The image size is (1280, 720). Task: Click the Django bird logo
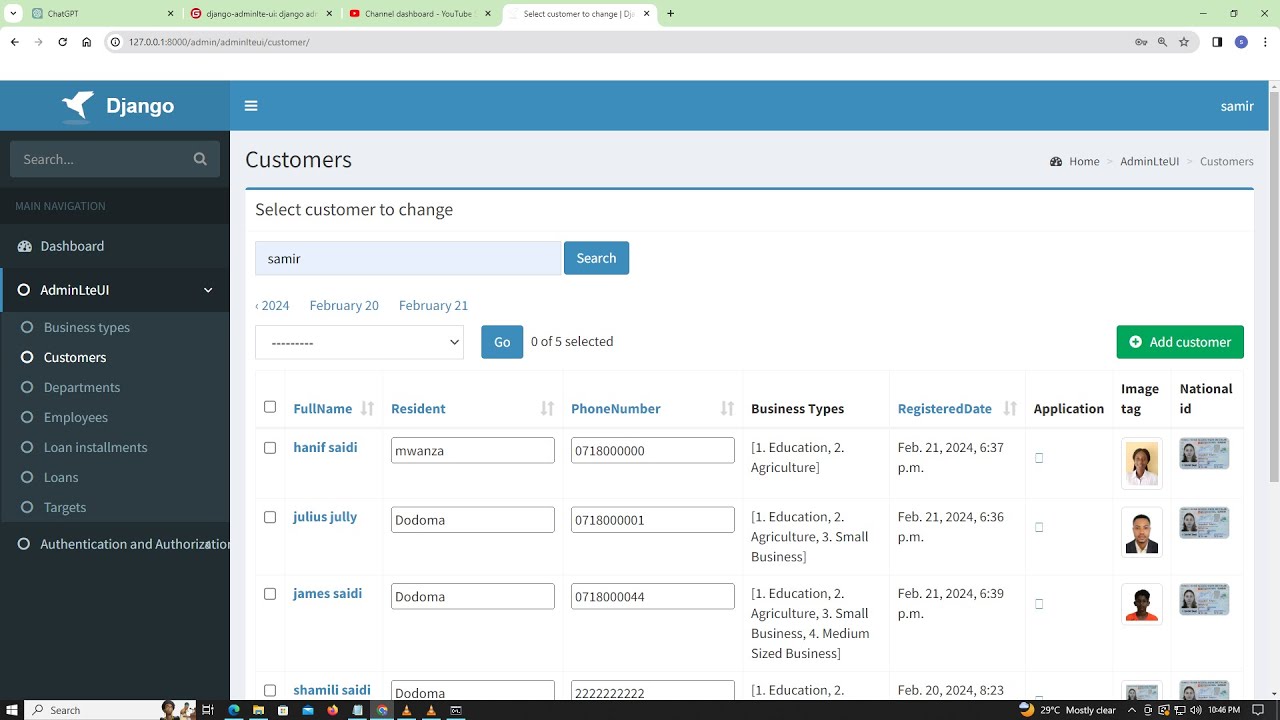pyautogui.click(x=78, y=106)
